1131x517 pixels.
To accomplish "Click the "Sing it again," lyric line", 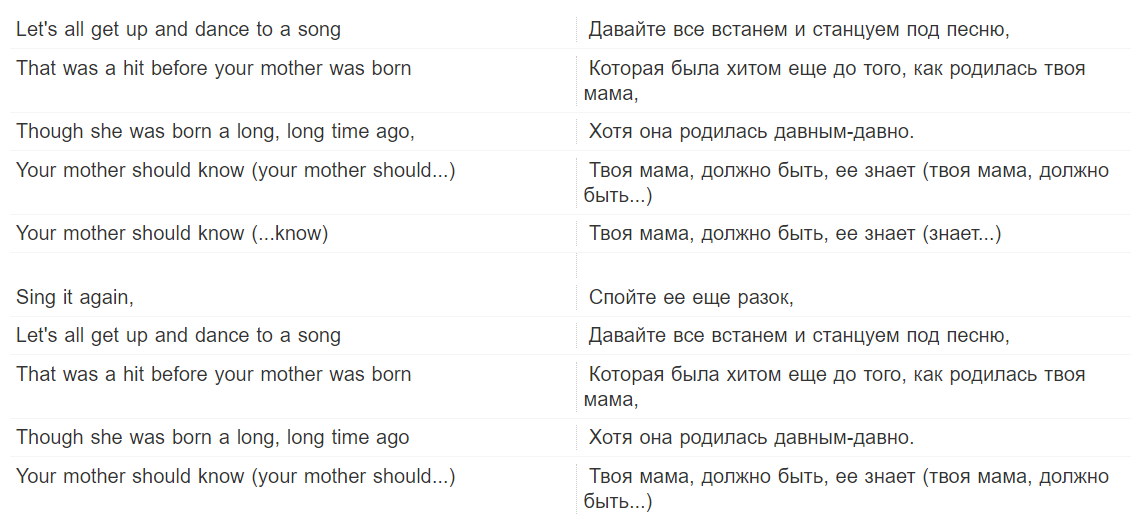I will pyautogui.click(x=75, y=297).
